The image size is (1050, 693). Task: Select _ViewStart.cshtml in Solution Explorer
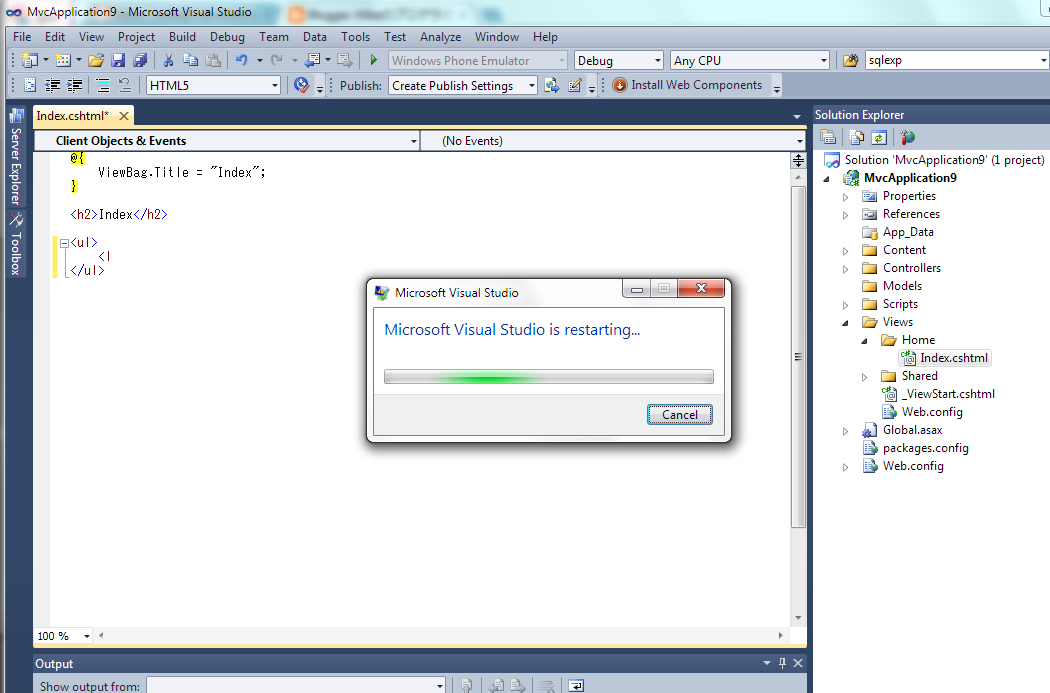(x=948, y=394)
